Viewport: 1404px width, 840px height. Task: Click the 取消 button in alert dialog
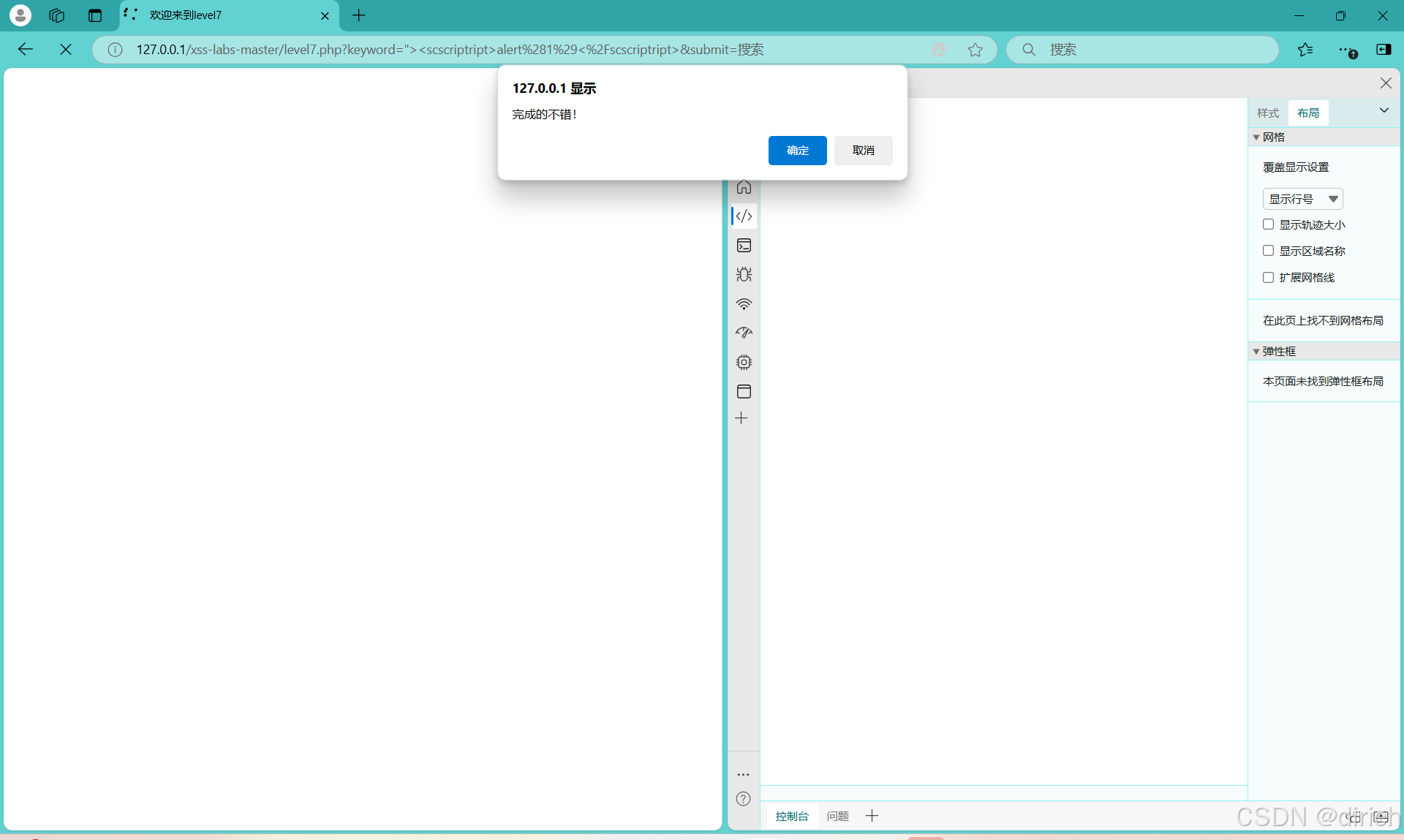click(863, 151)
